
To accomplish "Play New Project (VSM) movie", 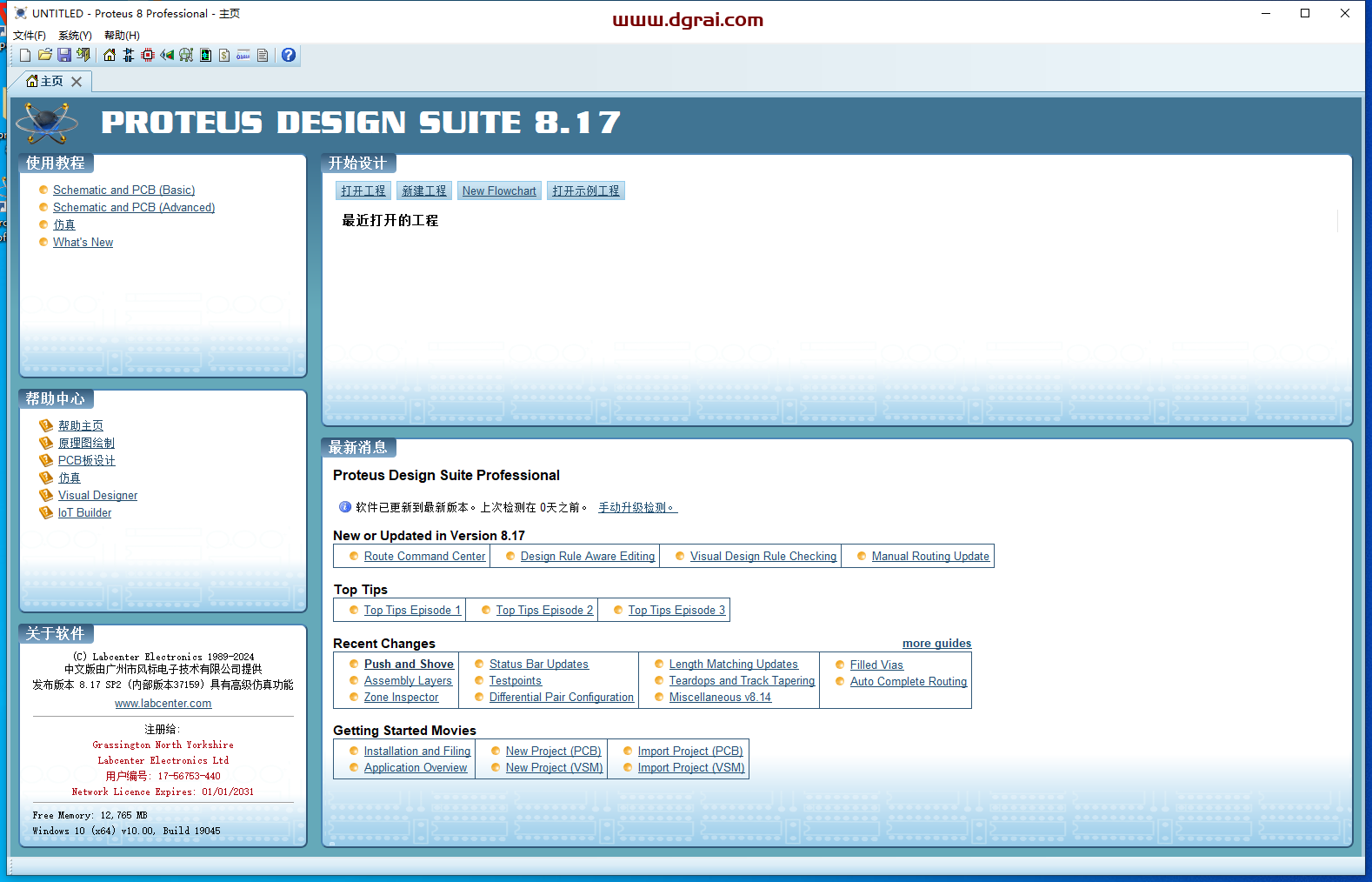I will coord(554,768).
